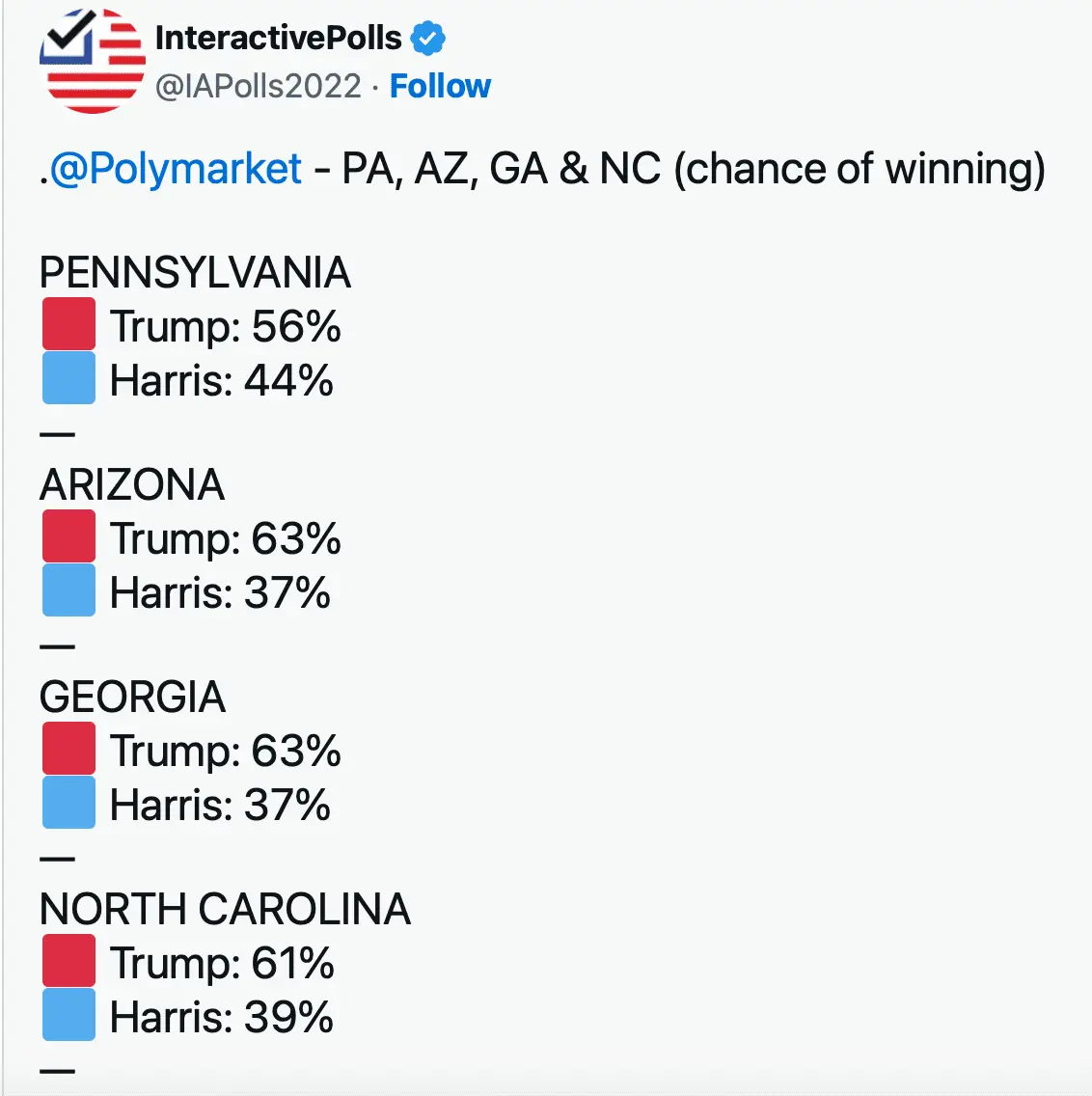Click the InteractivePolls flag checkmark avatar

coord(92,60)
